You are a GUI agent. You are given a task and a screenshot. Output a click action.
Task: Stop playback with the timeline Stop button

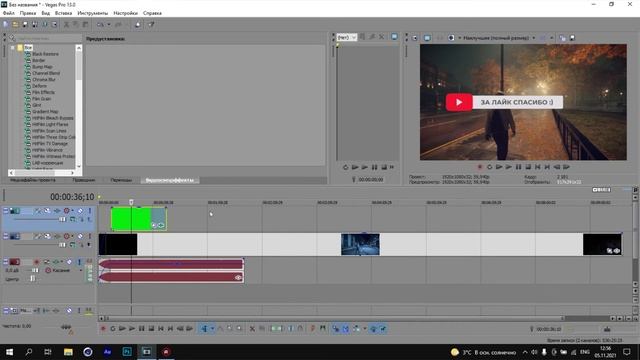click(151, 329)
